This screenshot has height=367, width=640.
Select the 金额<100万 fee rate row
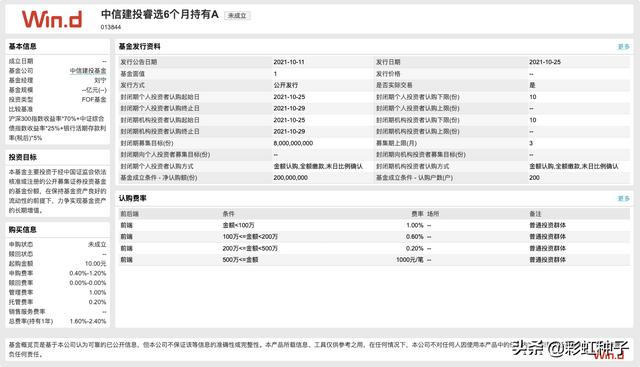374,225
